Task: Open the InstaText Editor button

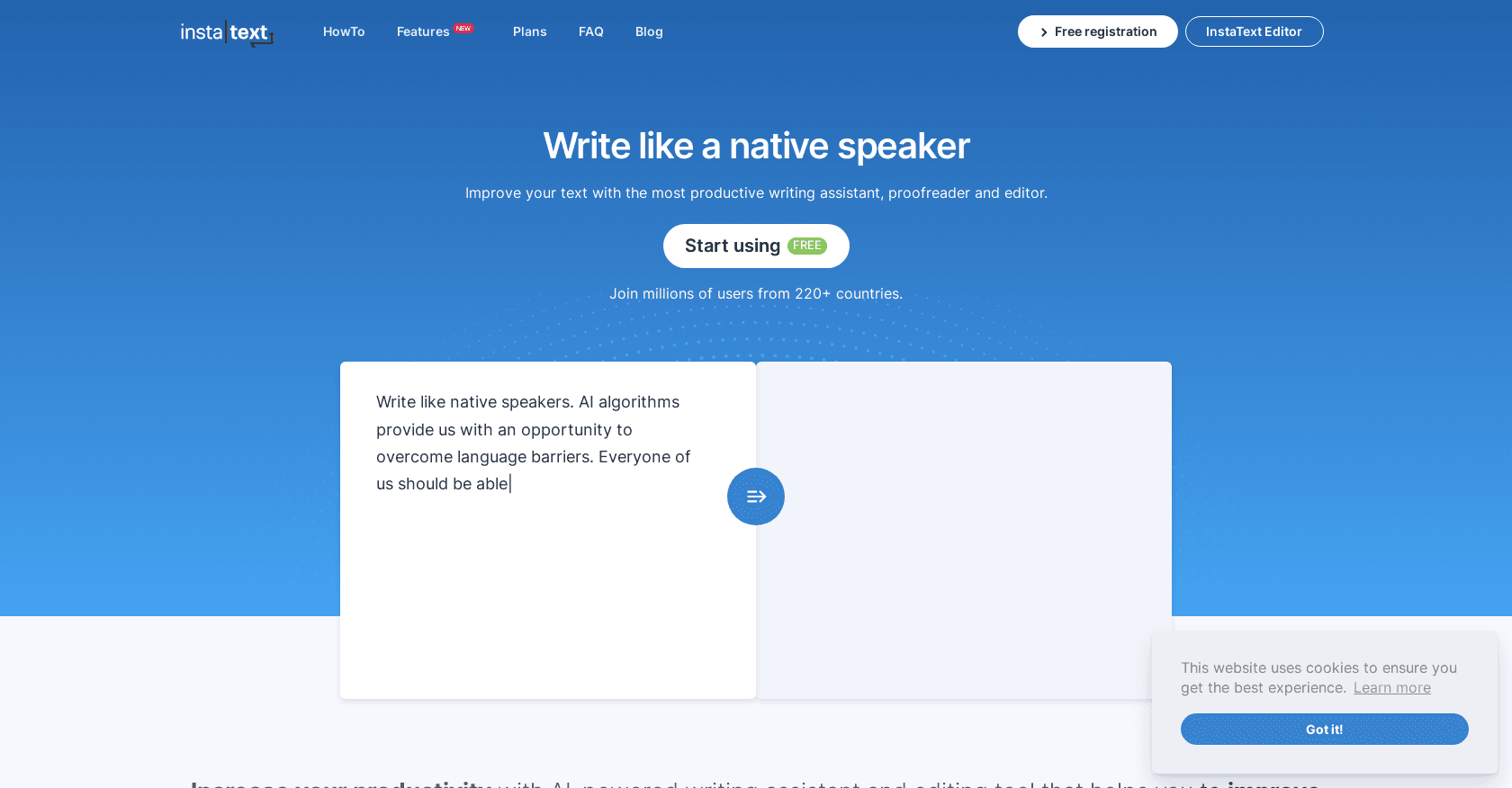Action: tap(1255, 31)
